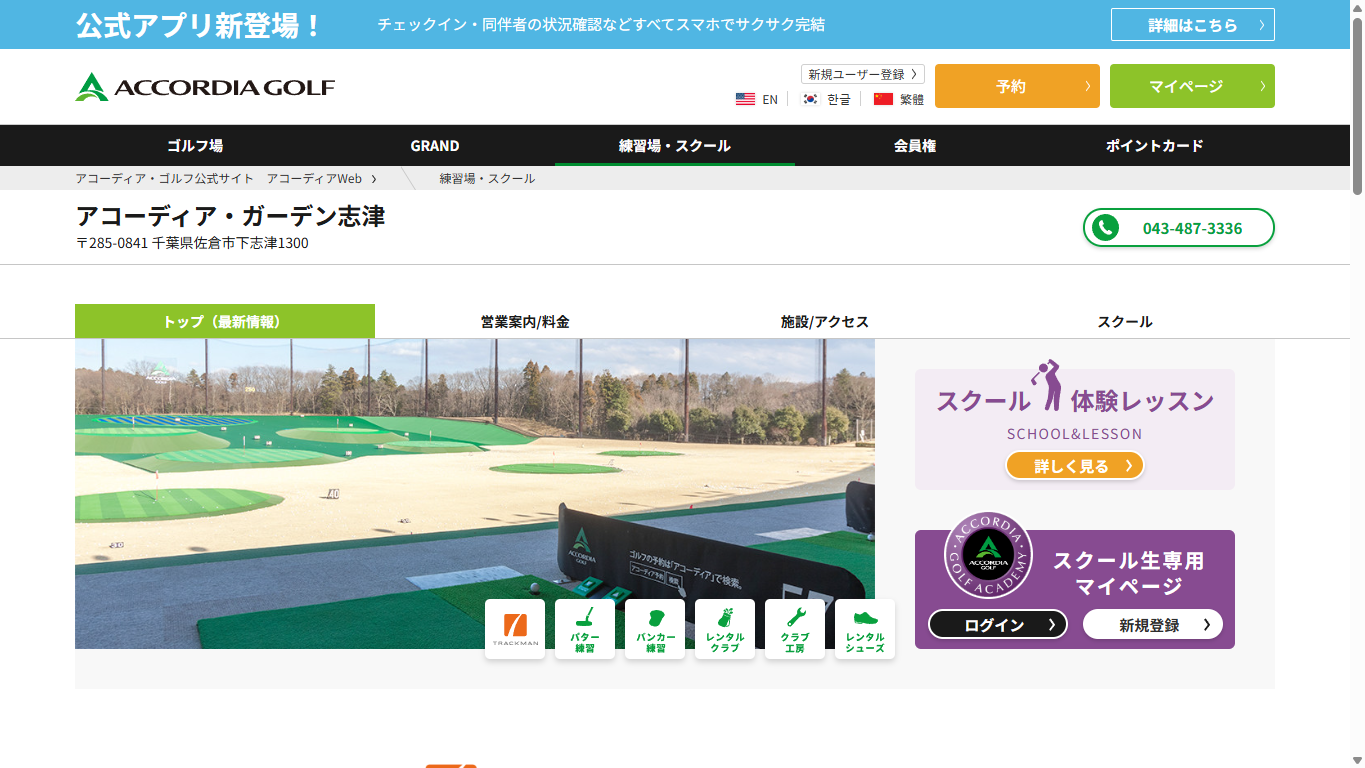Image resolution: width=1365 pixels, height=768 pixels.
Task: Click the address 千葉県佐倉市下志津1300
Action: pos(230,243)
